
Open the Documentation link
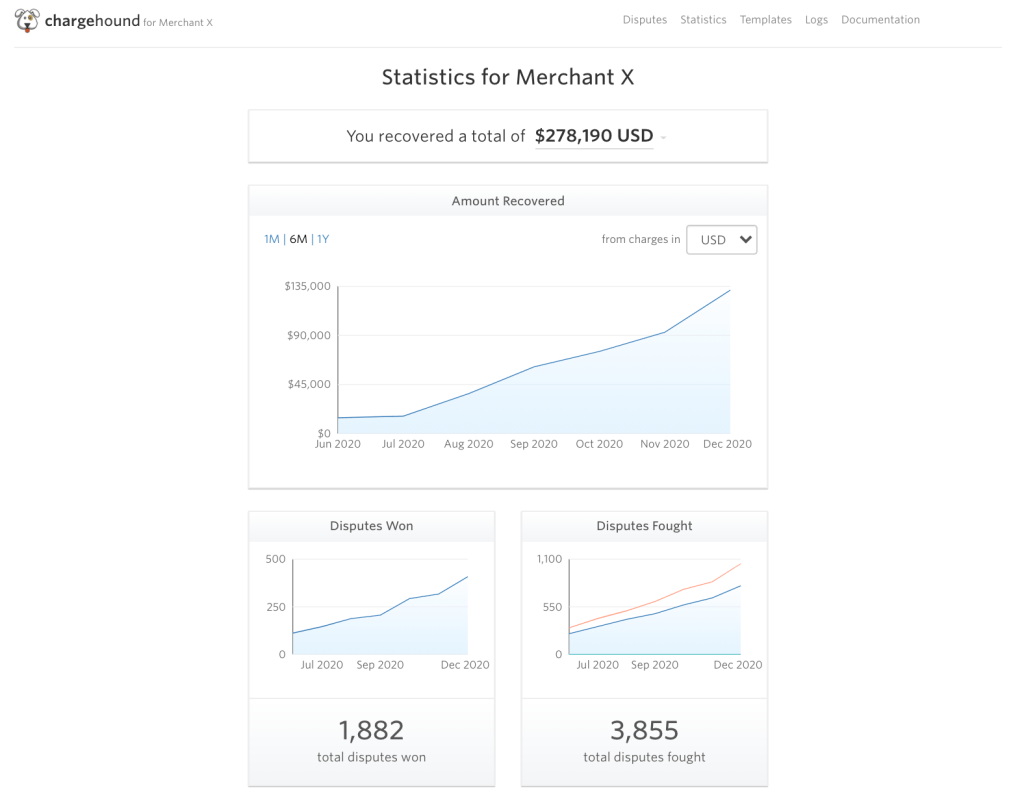coord(880,20)
